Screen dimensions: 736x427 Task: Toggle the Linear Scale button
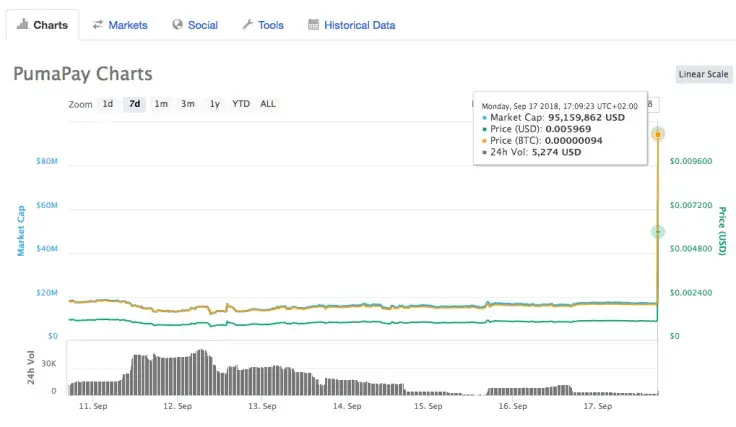[x=703, y=74]
